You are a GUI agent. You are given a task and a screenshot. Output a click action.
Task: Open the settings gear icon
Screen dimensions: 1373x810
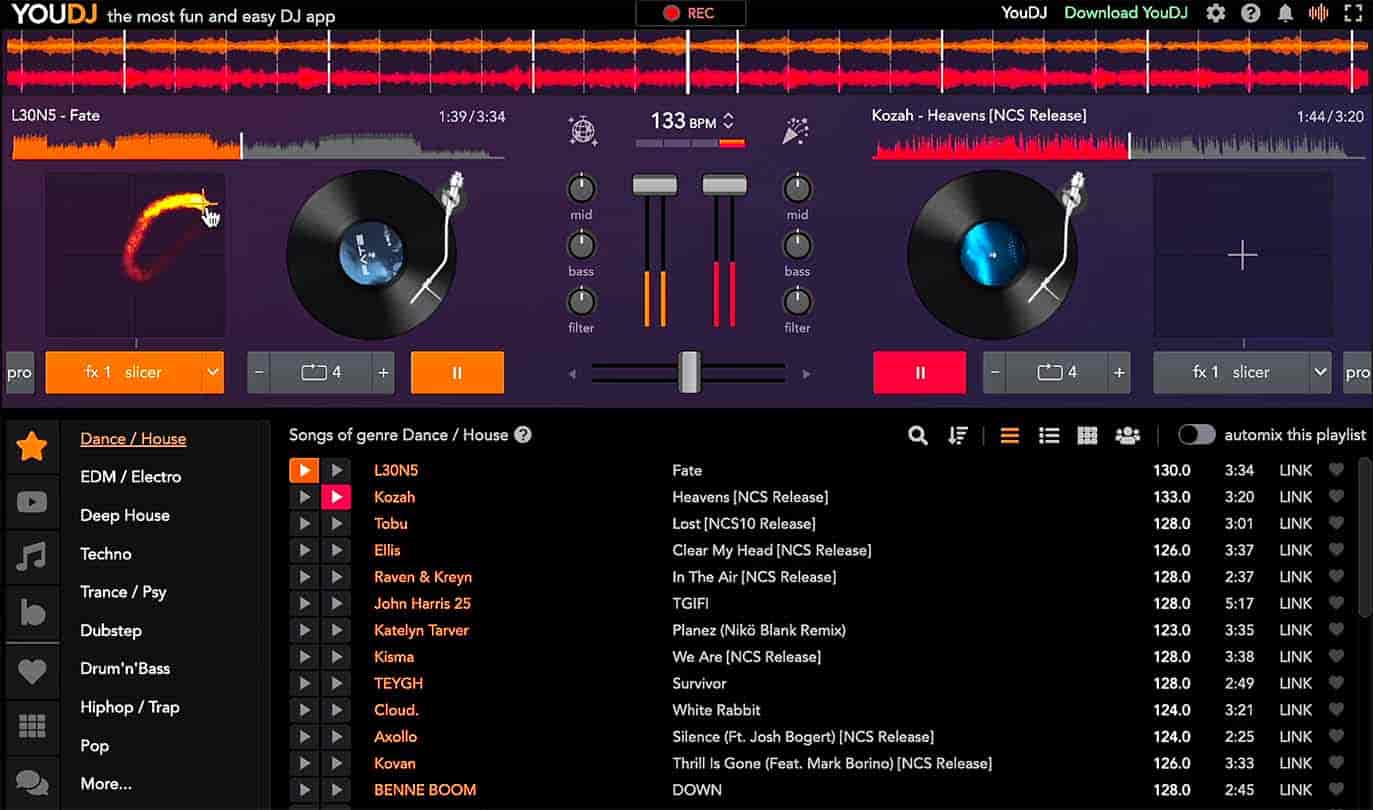click(x=1215, y=13)
